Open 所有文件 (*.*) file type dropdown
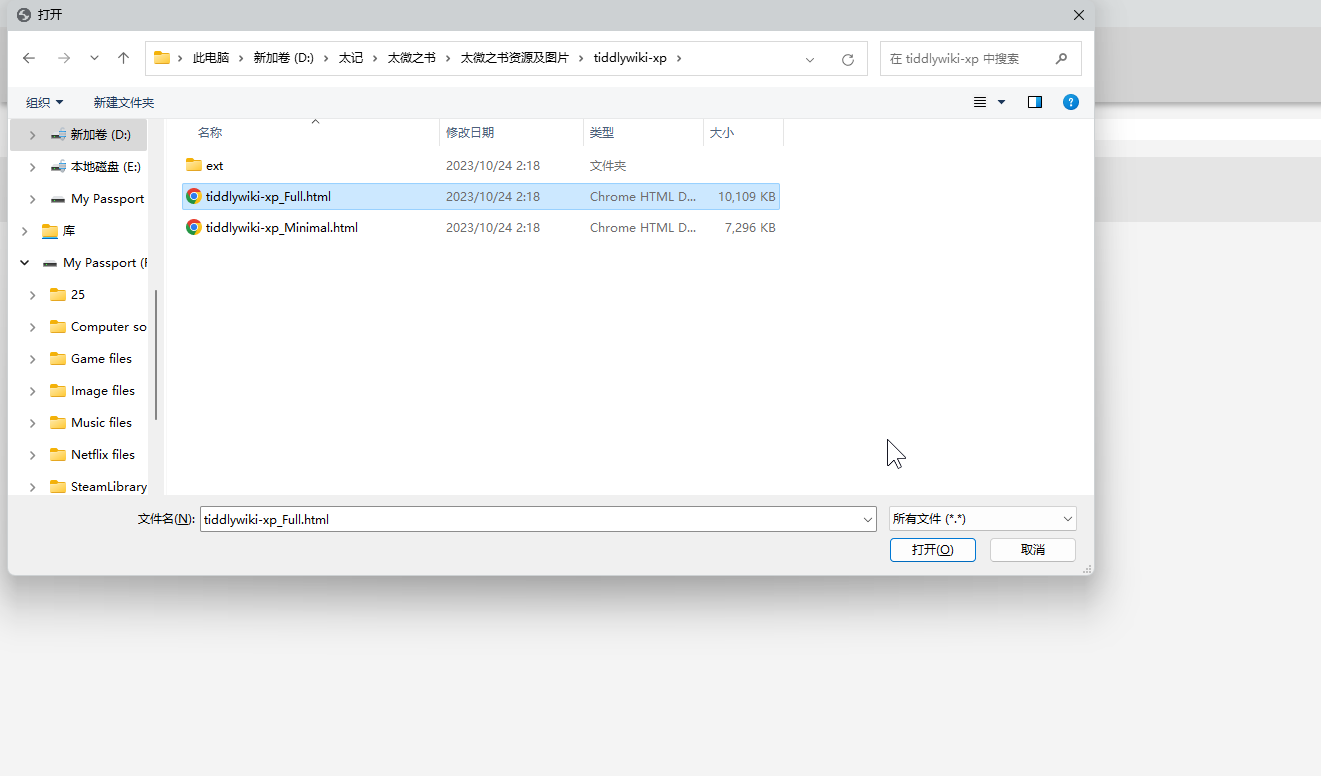1321x776 pixels. (x=983, y=519)
